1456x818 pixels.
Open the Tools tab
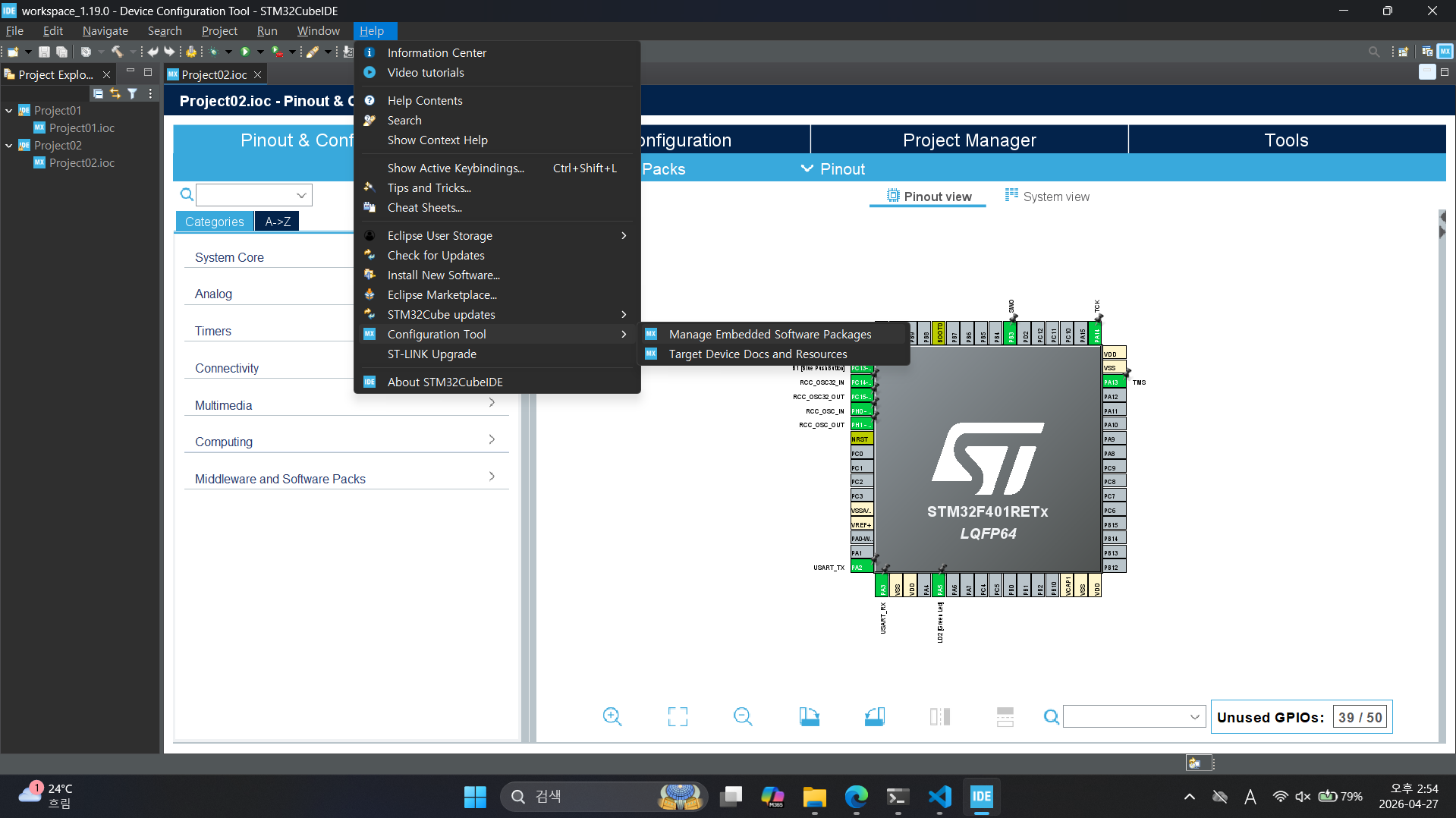pyautogui.click(x=1286, y=140)
